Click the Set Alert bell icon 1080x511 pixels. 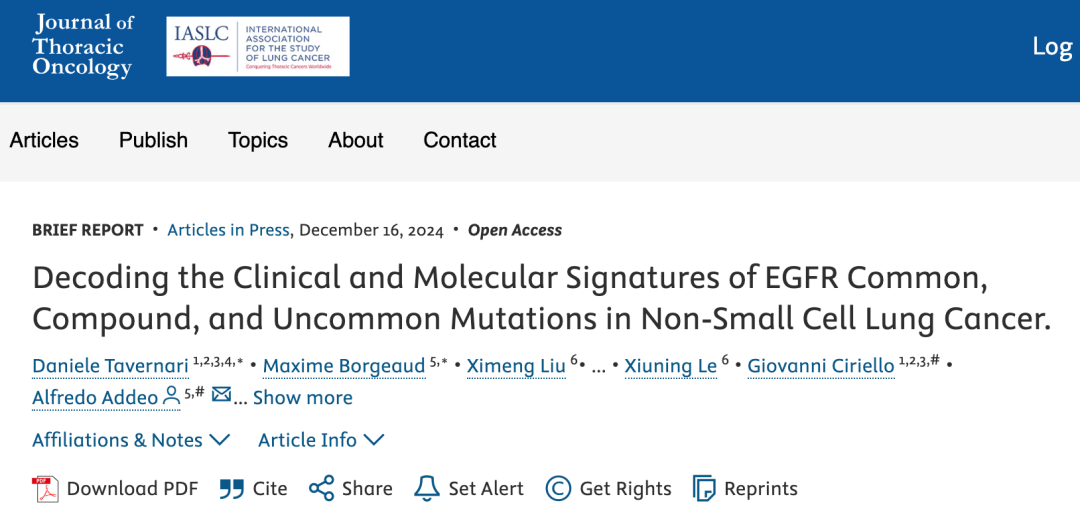[x=427, y=488]
